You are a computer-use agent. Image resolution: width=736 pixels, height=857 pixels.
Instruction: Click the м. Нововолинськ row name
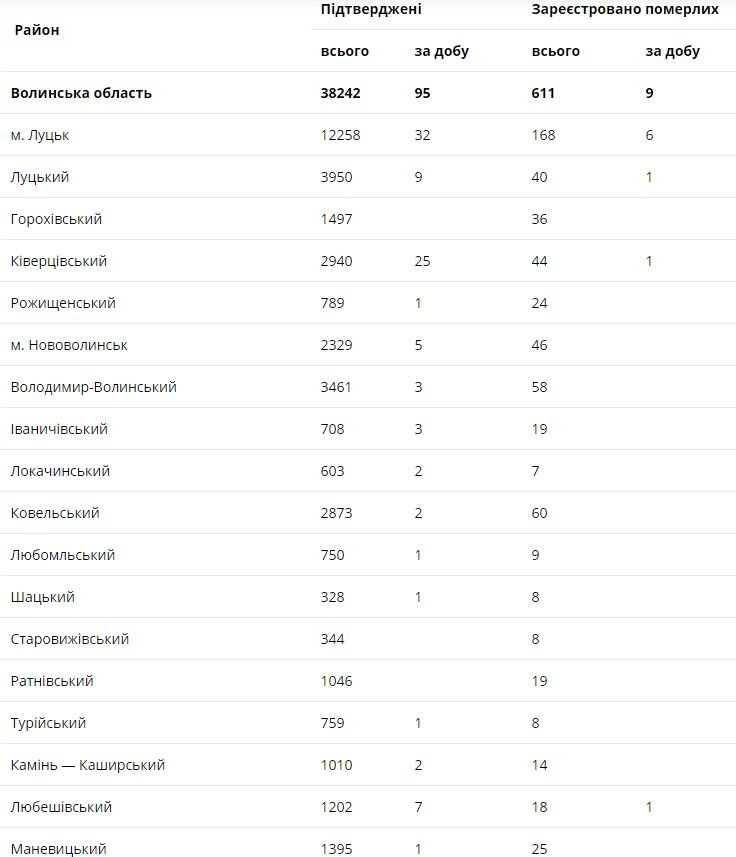69,345
